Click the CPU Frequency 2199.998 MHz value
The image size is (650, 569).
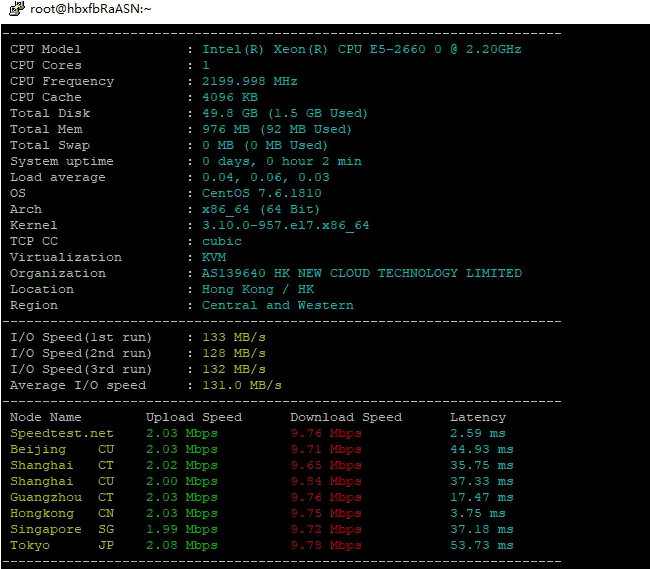pyautogui.click(x=249, y=81)
